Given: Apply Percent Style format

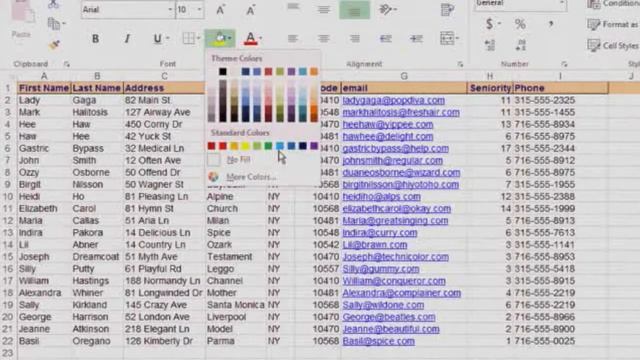Looking at the screenshot, I should point(520,24).
